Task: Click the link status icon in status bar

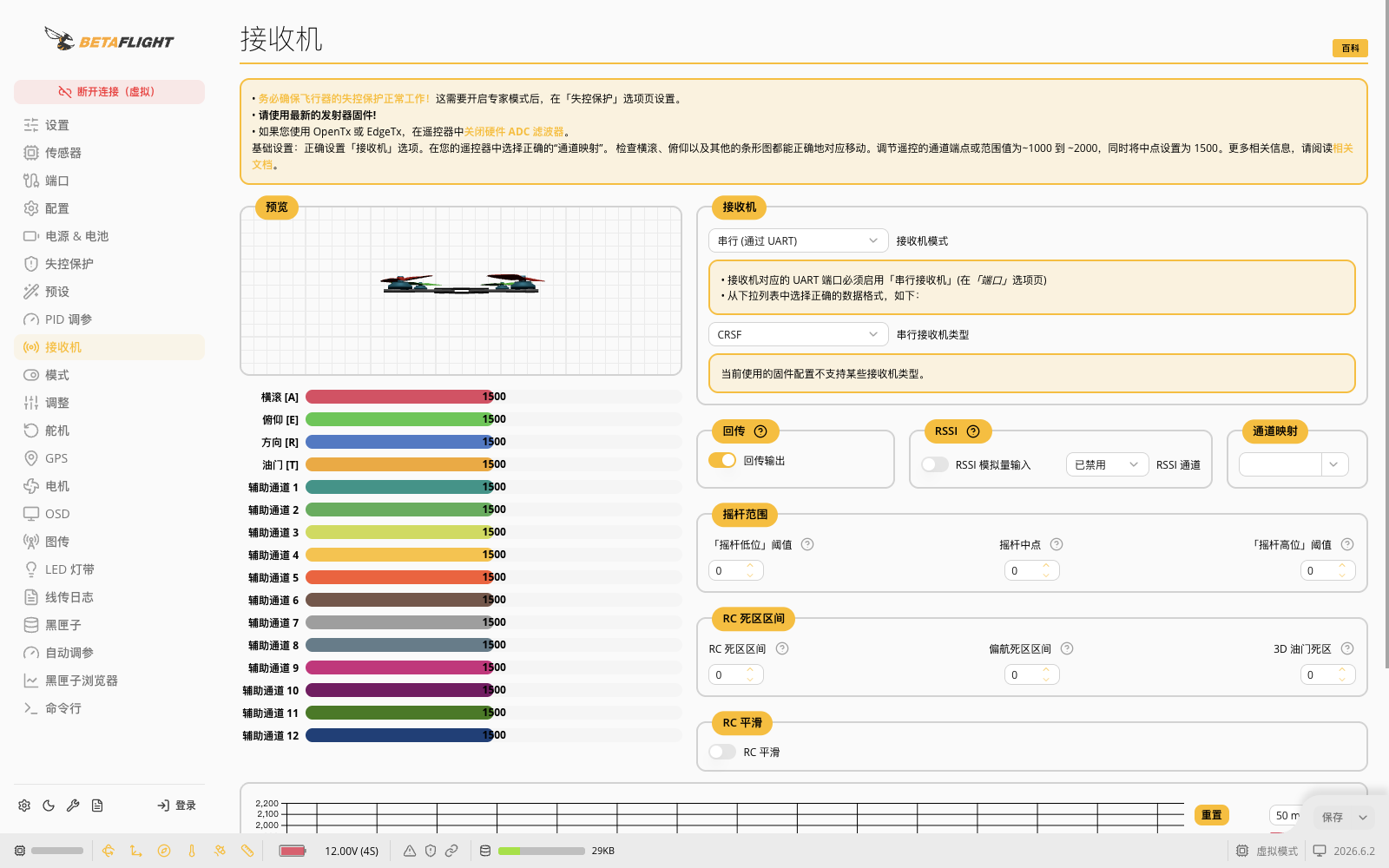Action: pos(451,851)
